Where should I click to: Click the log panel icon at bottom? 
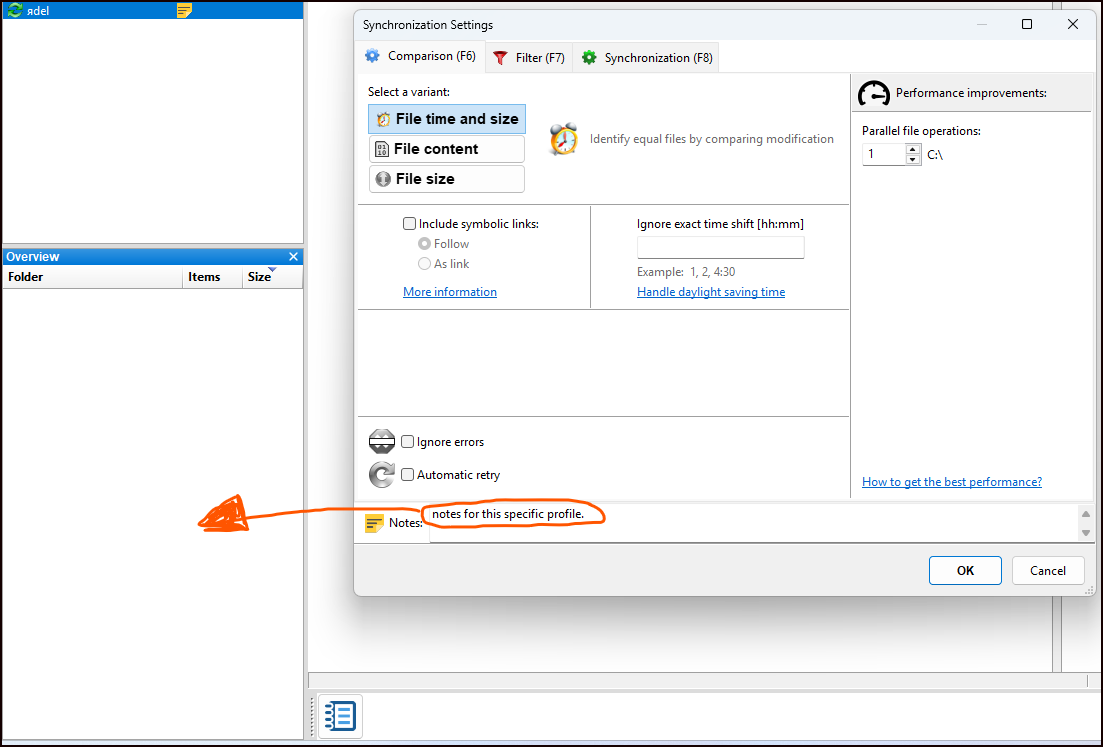coord(340,716)
